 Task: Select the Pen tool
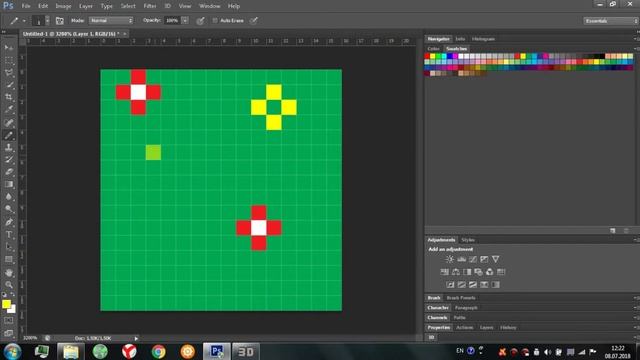point(9,222)
